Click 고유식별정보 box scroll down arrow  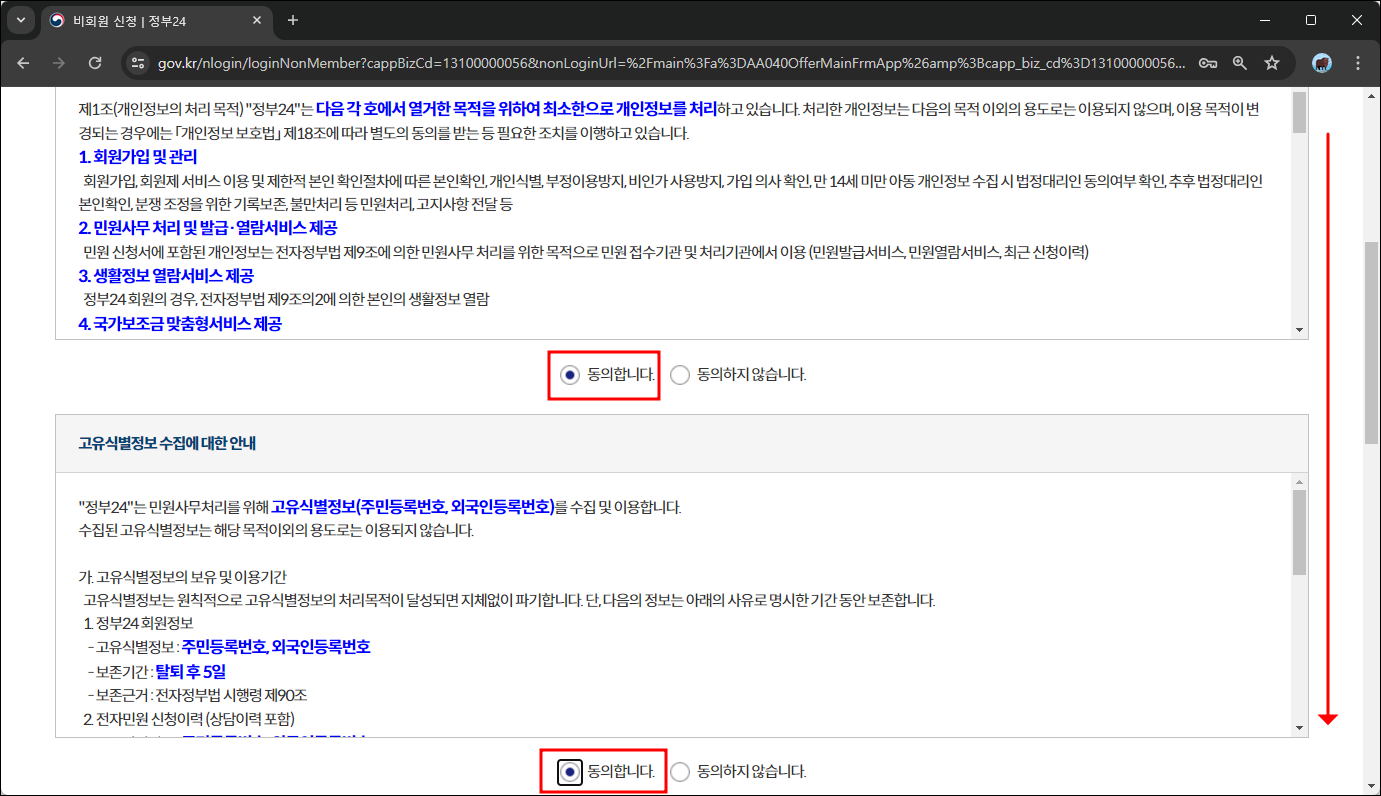(x=1299, y=728)
